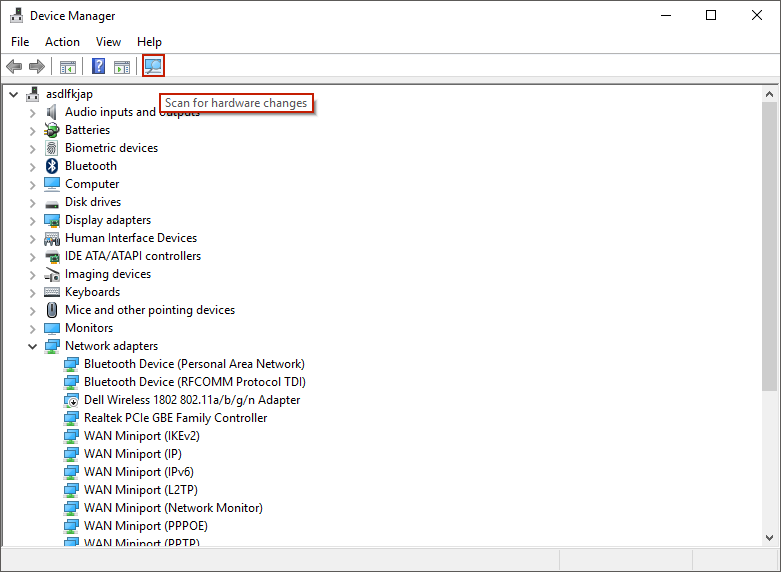Click the Human Interface Devices icon

tap(52, 238)
